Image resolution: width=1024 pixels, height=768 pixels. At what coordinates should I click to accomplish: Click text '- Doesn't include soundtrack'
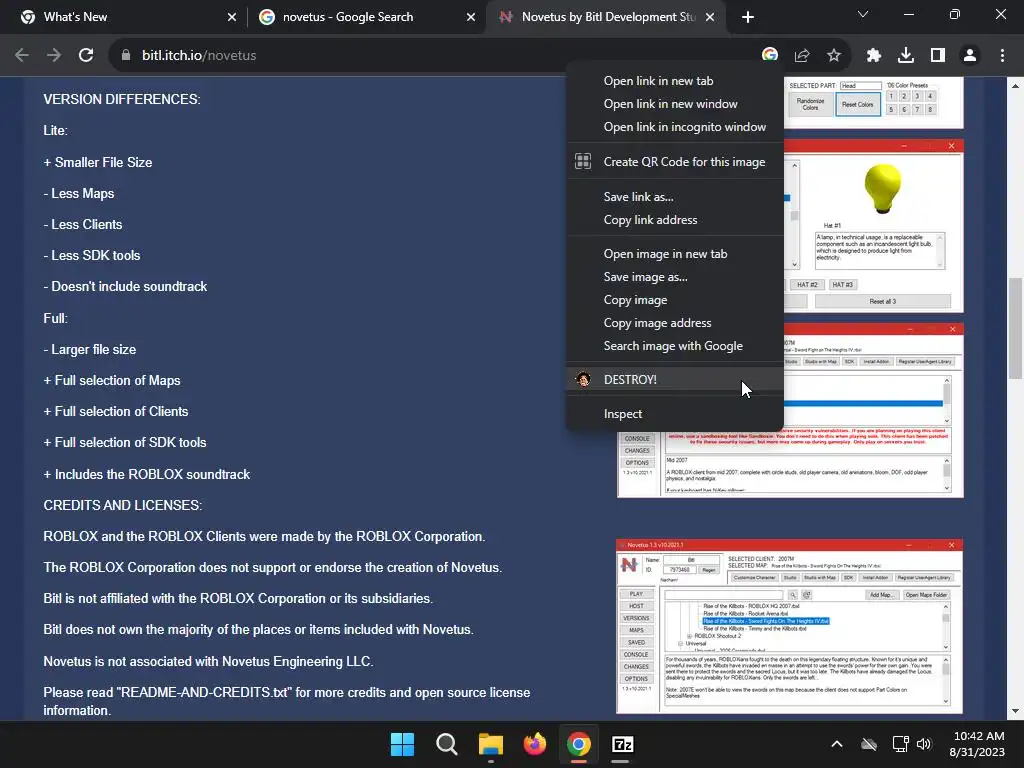coord(125,287)
